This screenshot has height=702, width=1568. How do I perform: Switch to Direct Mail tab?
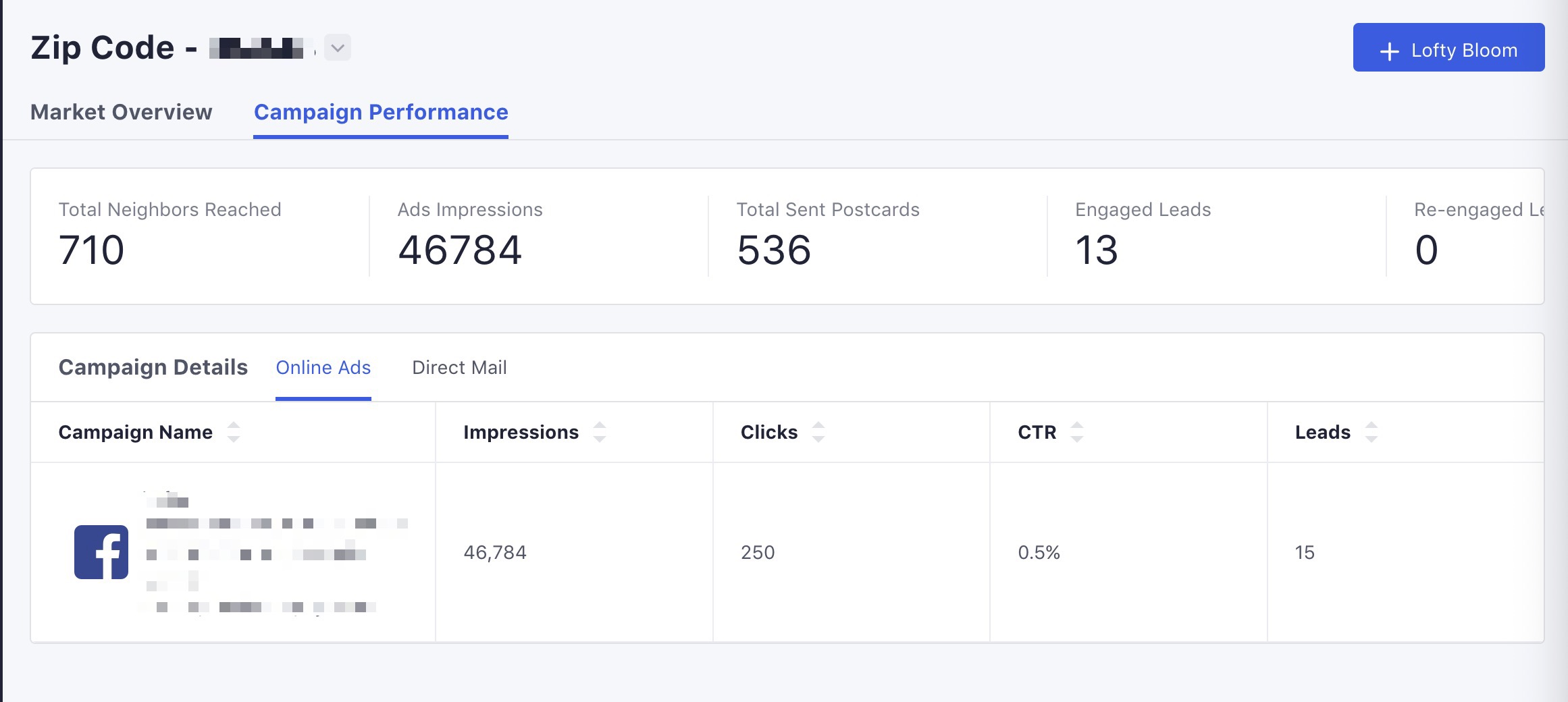(459, 368)
